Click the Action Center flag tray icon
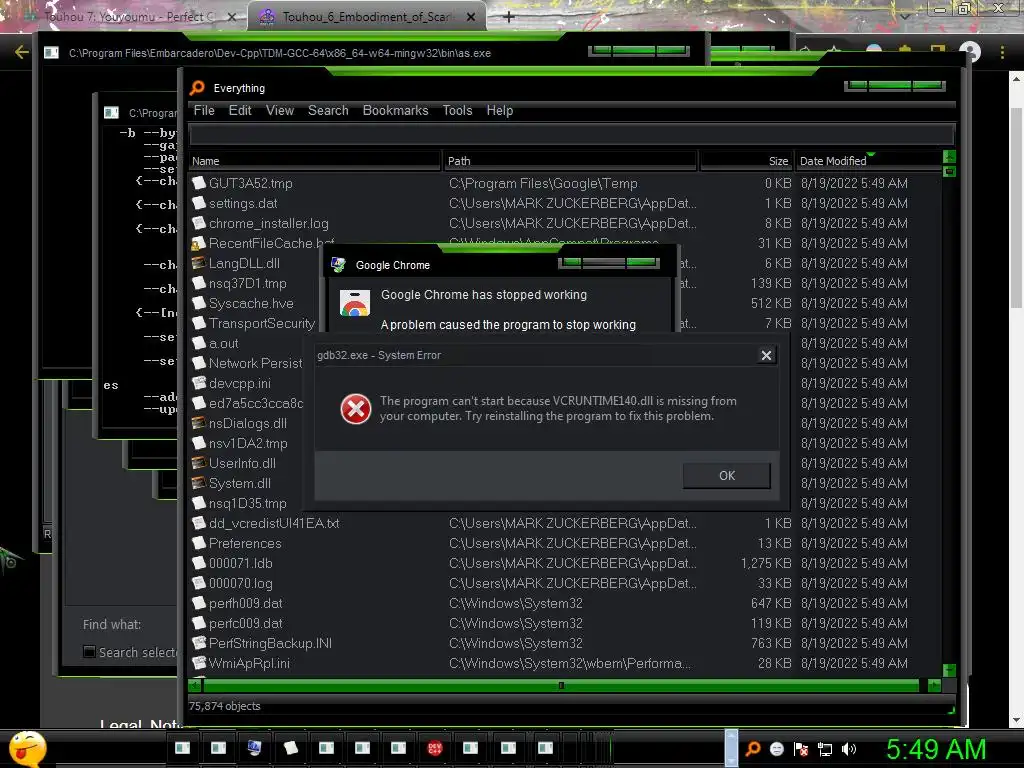 point(801,749)
